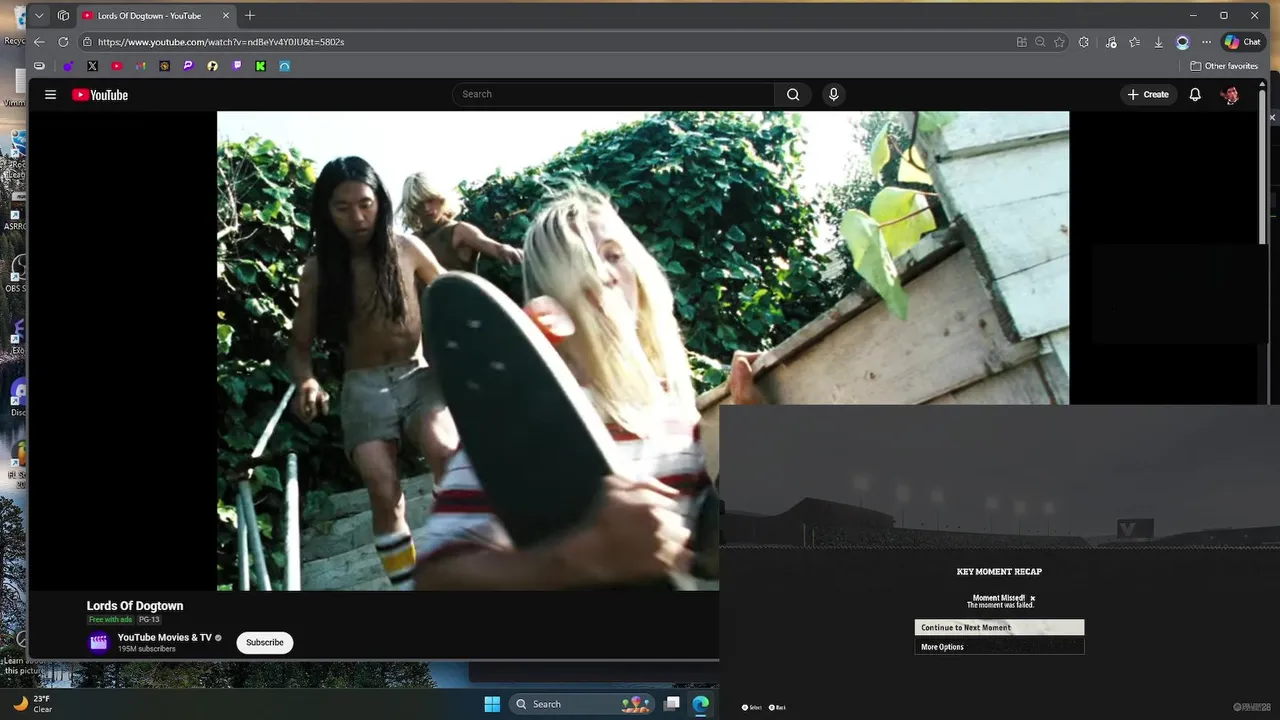The image size is (1280, 720).
Task: Open Copilot Chat button
Action: [x=1243, y=42]
